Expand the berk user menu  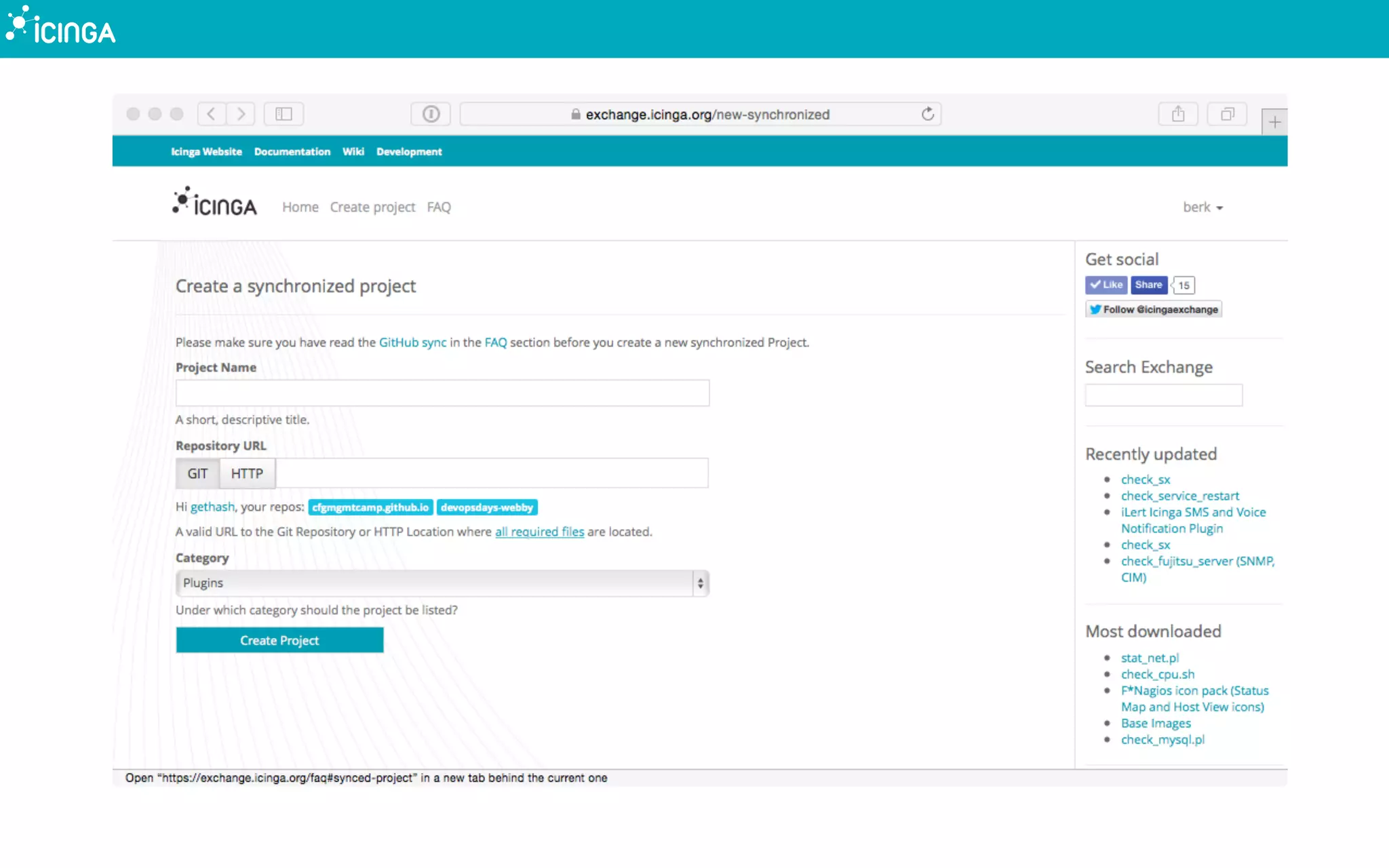1202,208
